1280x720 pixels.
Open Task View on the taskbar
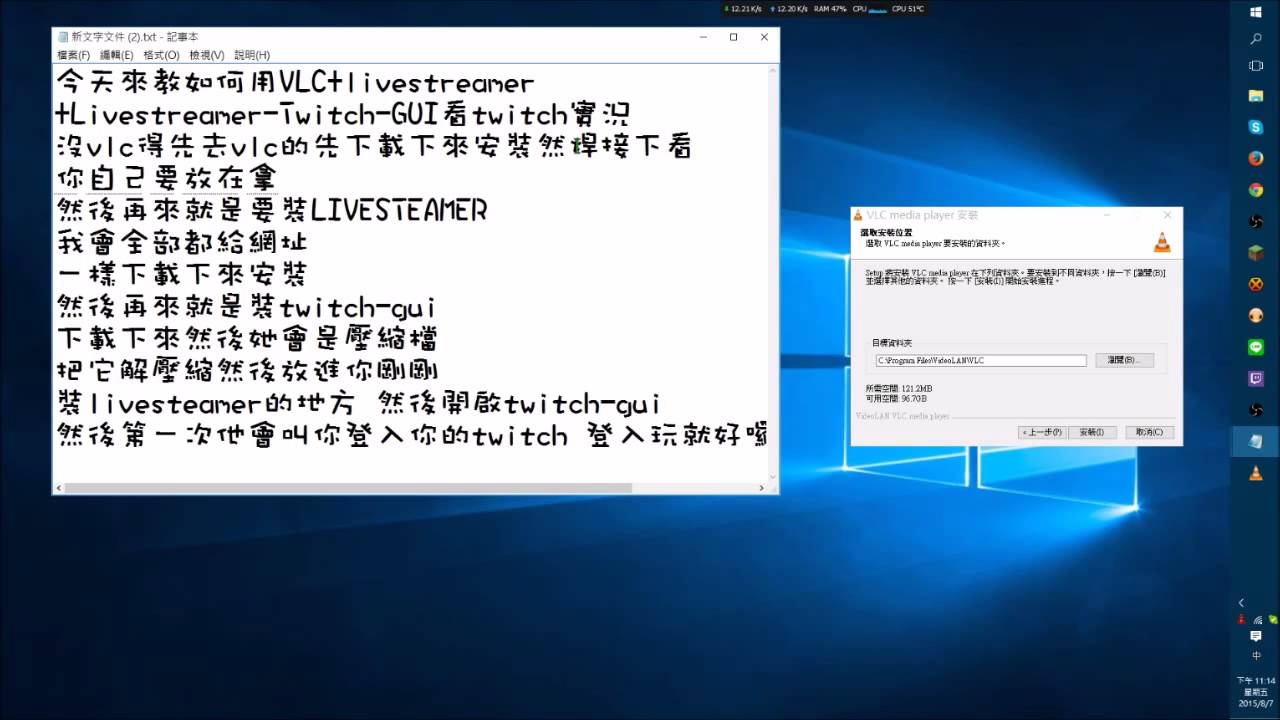[x=1256, y=66]
